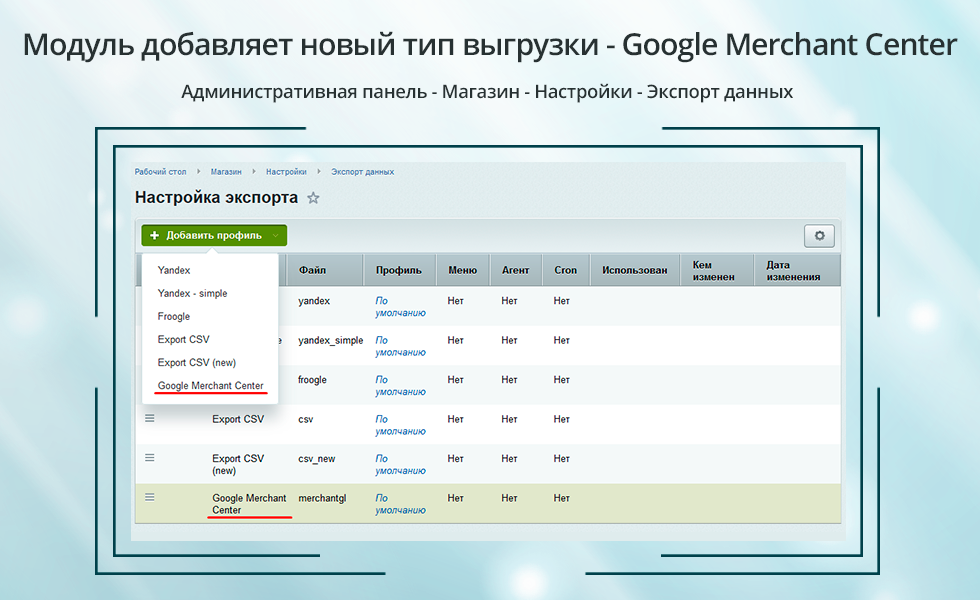The width and height of the screenshot is (980, 600).
Task: Pick Export CSV in the dropdown menu
Action: click(x=184, y=339)
